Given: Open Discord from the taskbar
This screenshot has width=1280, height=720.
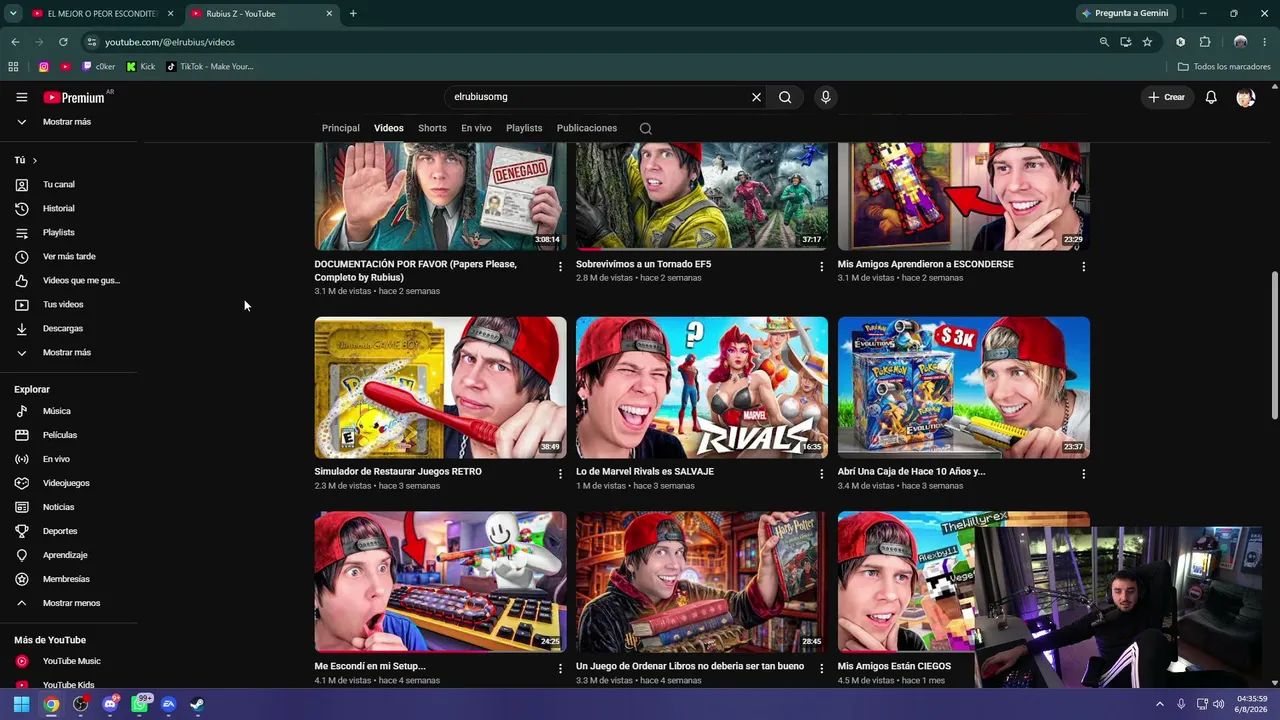Looking at the screenshot, I should click(110, 704).
